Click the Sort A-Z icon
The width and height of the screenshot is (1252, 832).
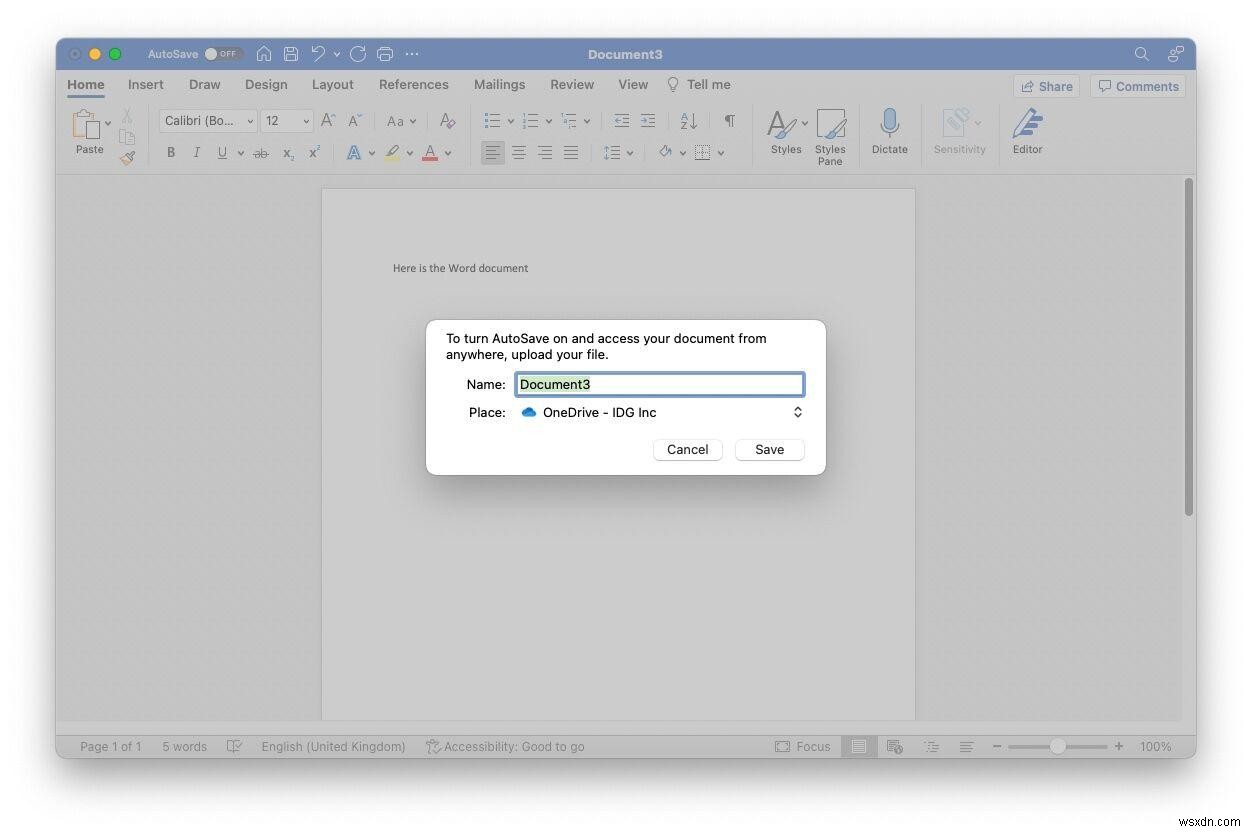pyautogui.click(x=689, y=121)
